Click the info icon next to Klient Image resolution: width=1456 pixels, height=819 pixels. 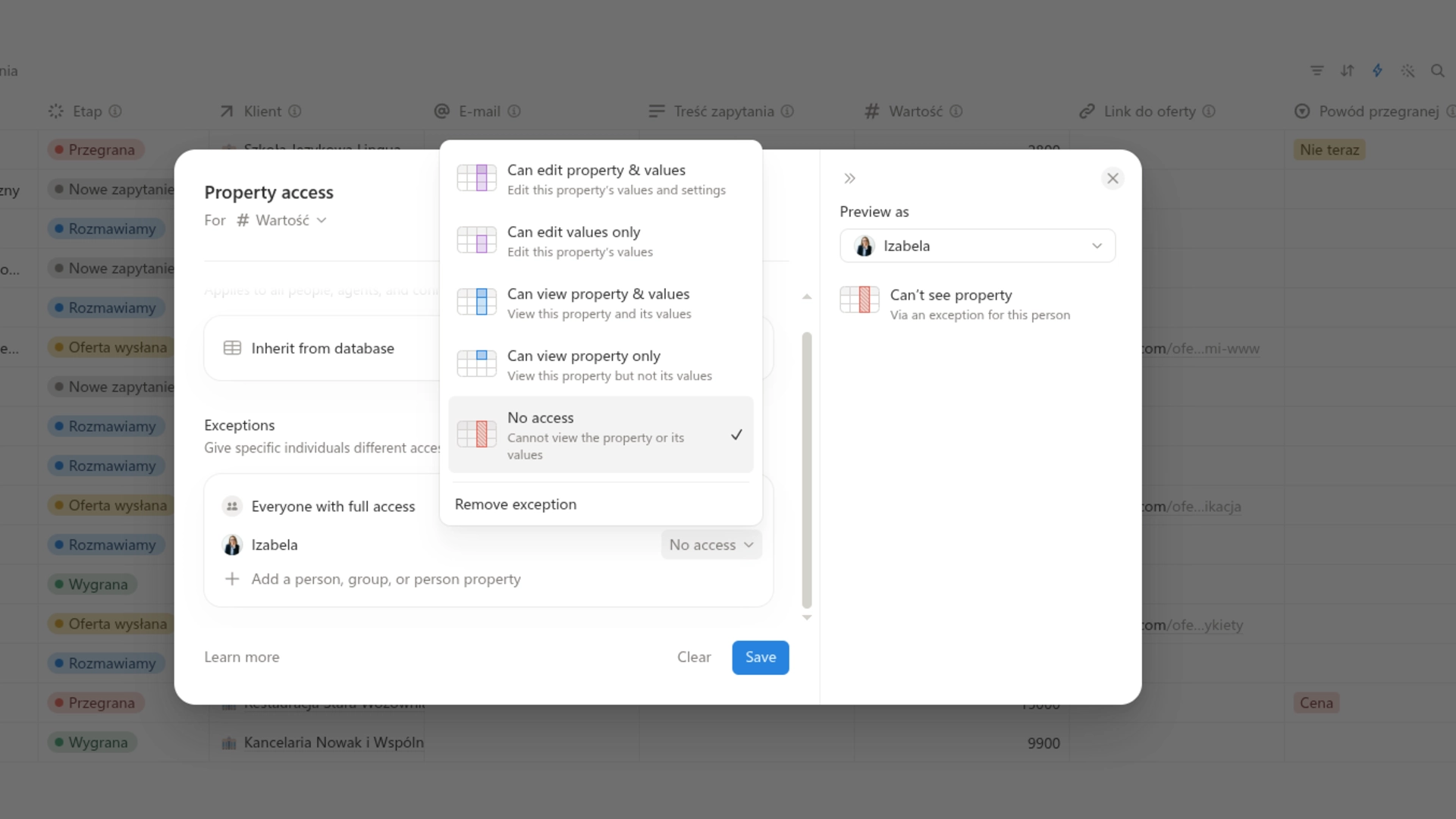coord(295,111)
